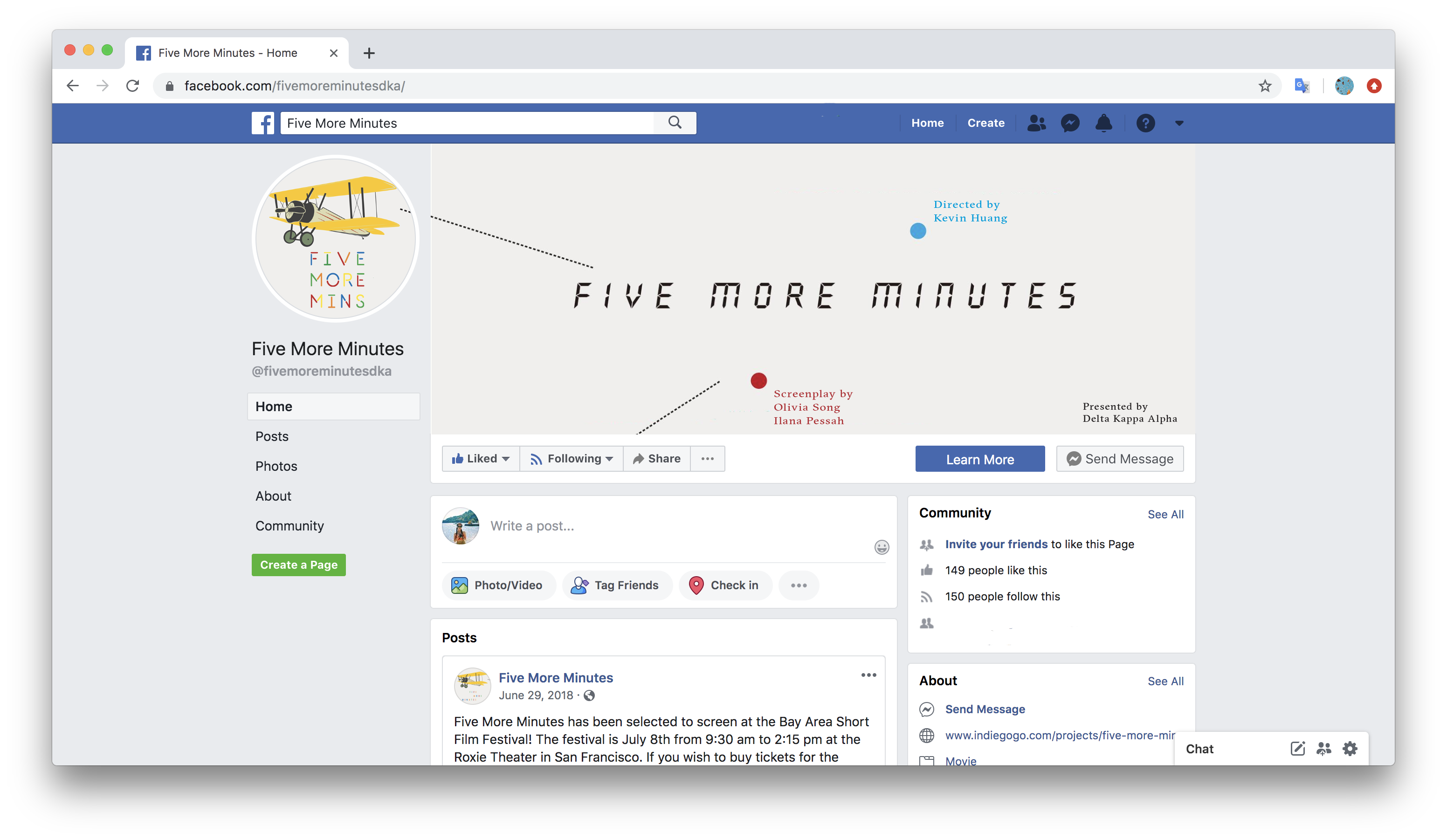Click the user avatar in composer
Viewport: 1447px width, 840px height.
[x=460, y=526]
